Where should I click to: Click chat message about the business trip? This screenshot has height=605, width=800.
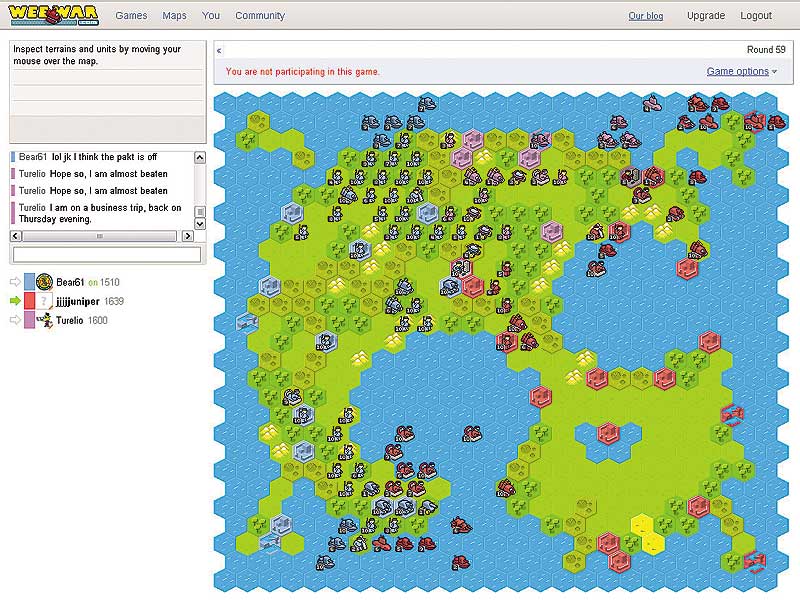(100, 213)
